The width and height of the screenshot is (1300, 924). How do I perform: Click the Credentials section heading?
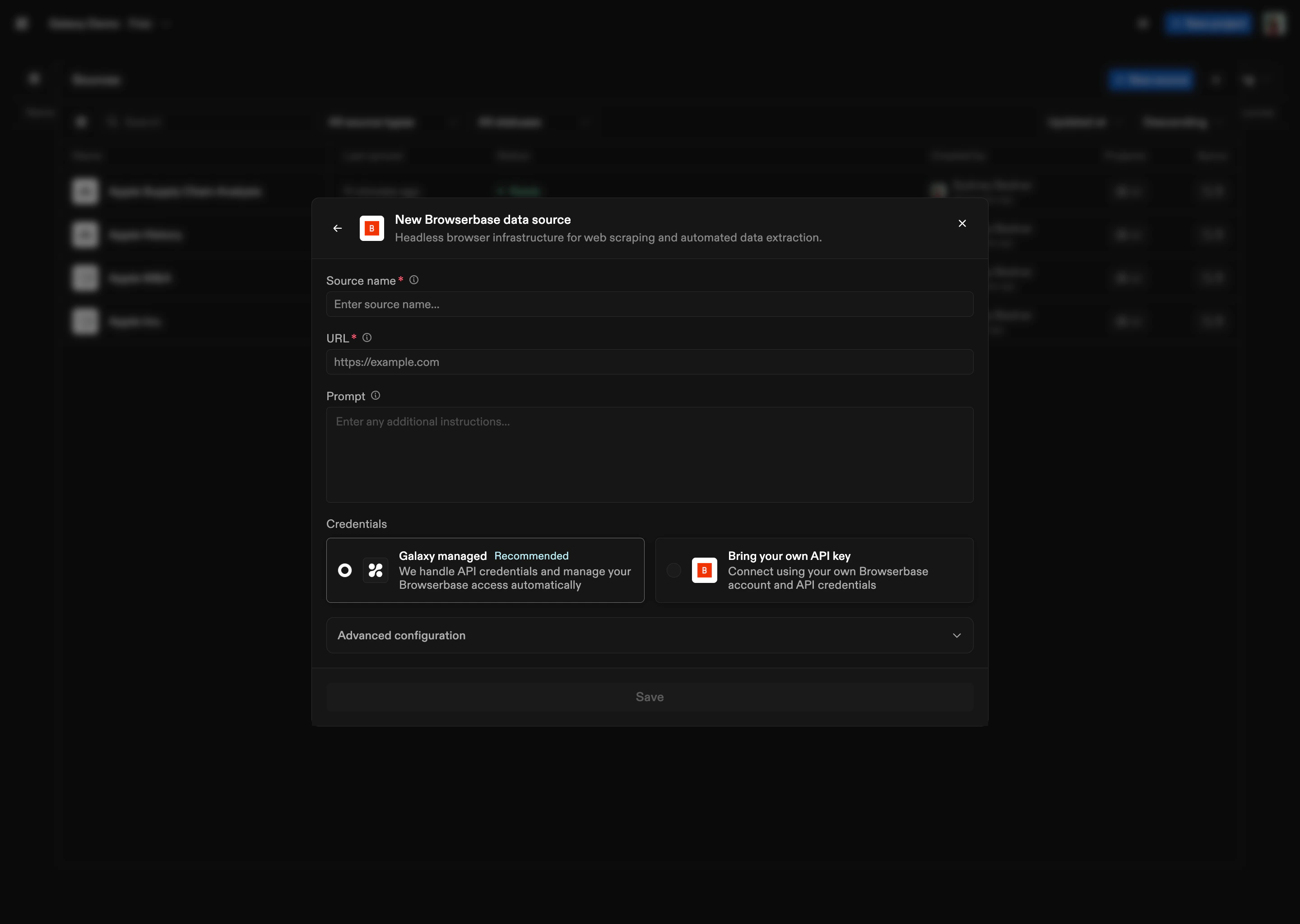coord(356,523)
